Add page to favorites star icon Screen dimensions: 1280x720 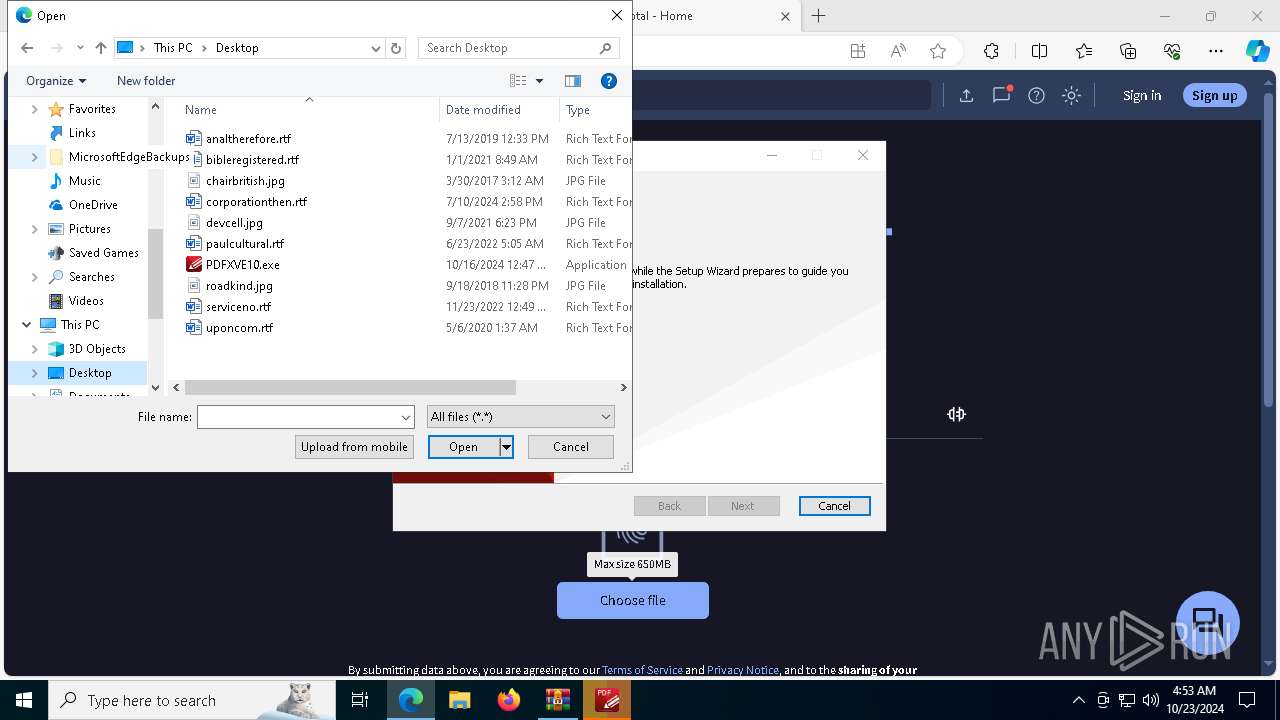(x=938, y=51)
